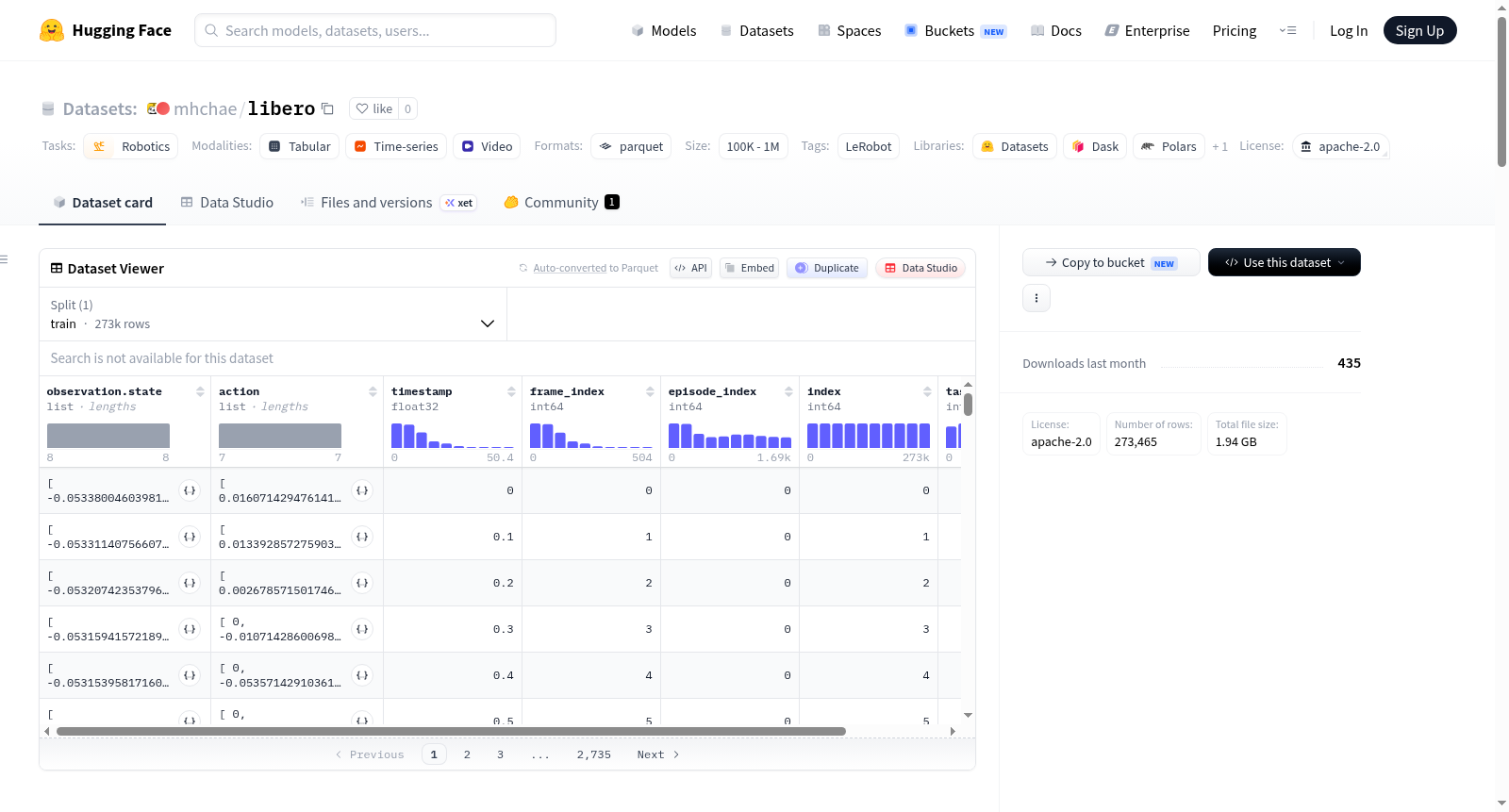
Task: Click the search models input field
Action: pos(375,30)
